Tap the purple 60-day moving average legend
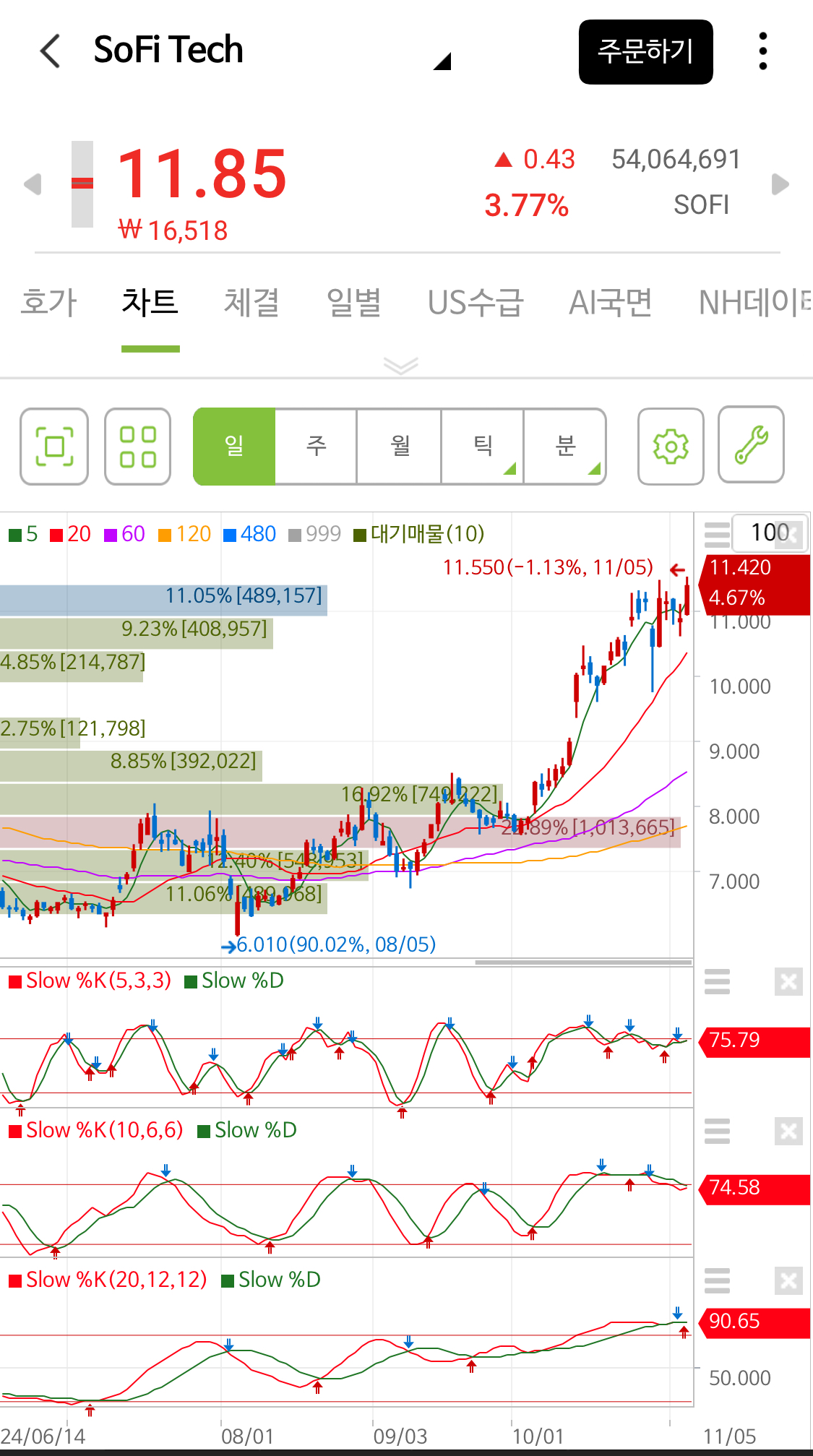 pos(124,534)
